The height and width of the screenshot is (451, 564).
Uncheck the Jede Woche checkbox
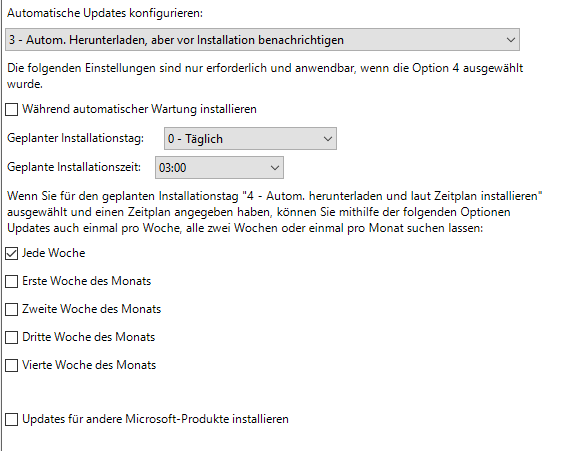point(12,254)
